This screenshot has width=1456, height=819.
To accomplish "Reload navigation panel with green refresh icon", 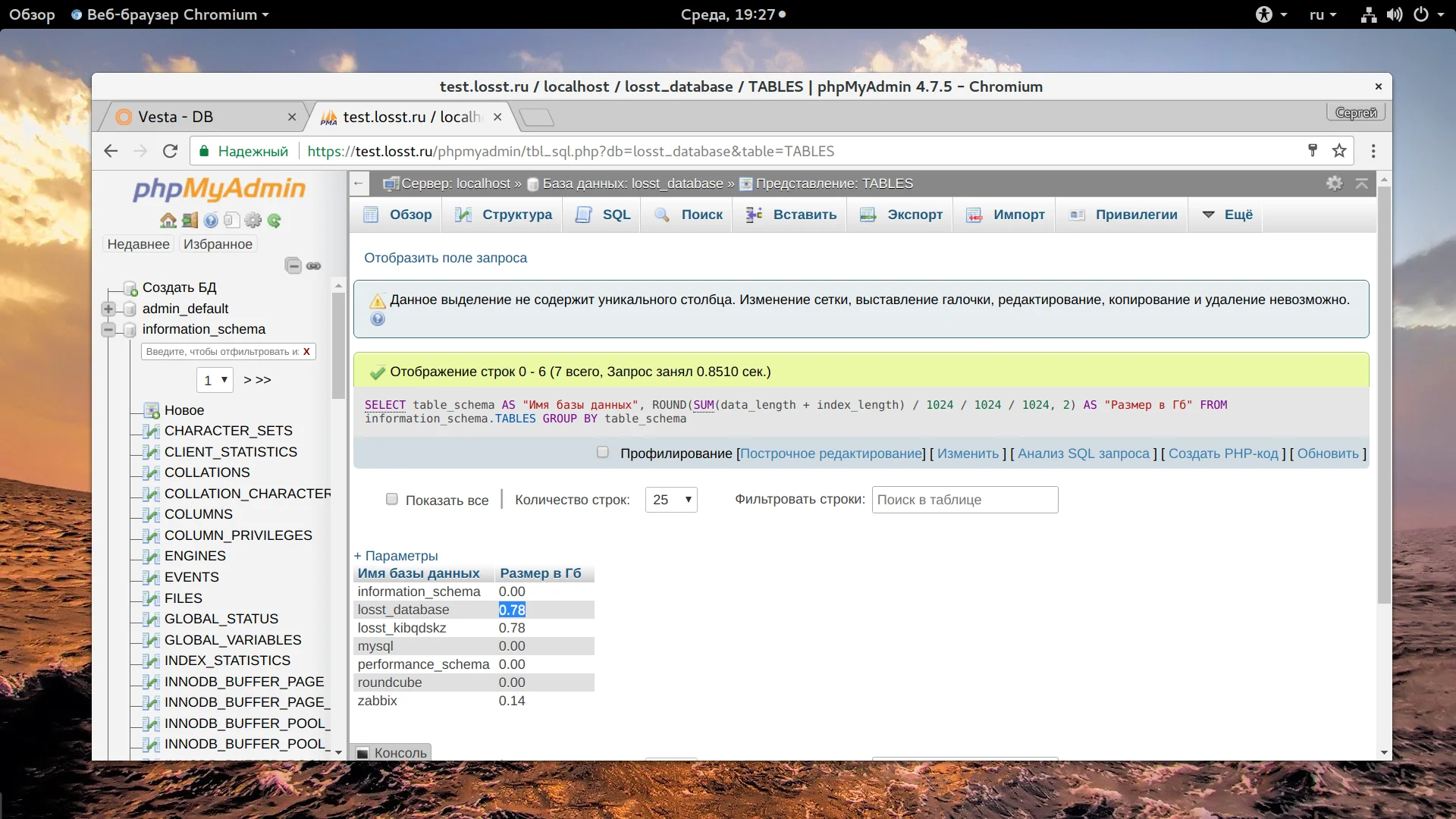I will 275,221.
